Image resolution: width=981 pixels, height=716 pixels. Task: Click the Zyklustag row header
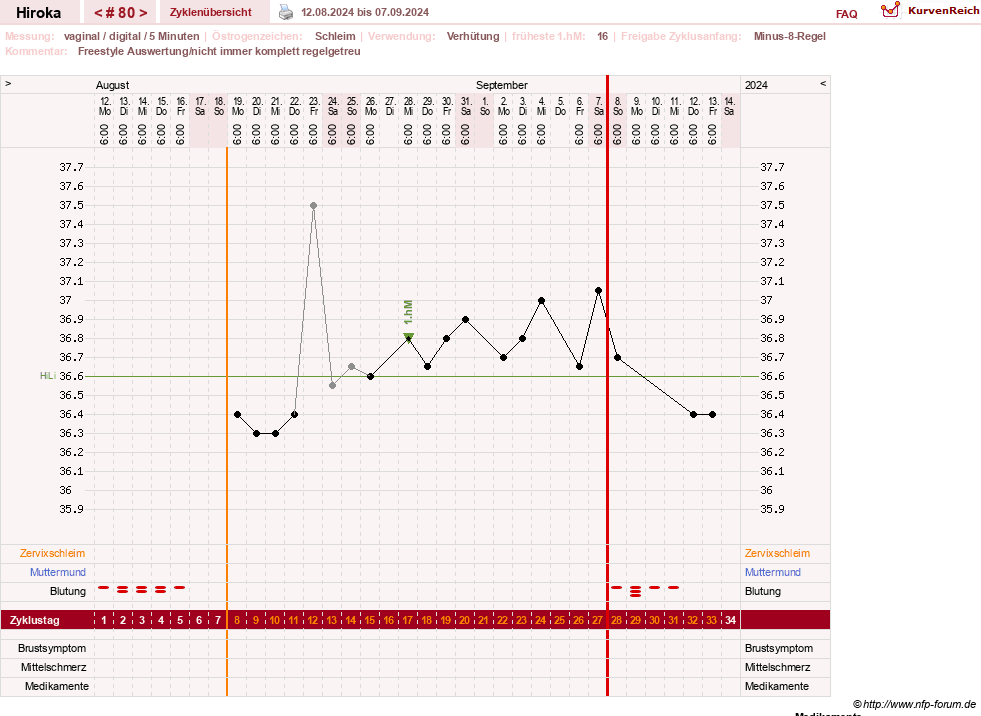coord(35,620)
